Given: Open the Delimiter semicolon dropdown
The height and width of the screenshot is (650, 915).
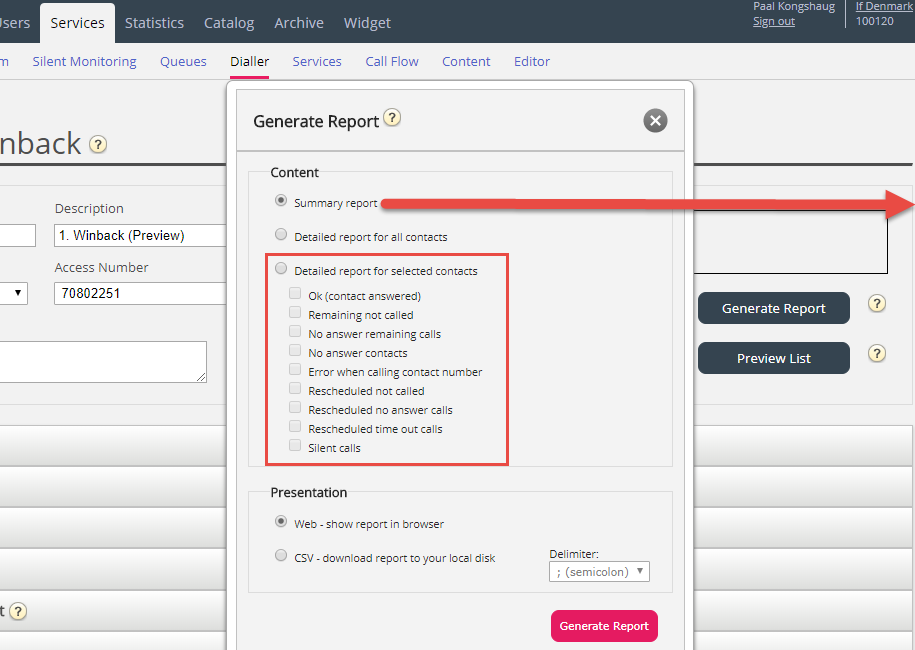Looking at the screenshot, I should click(599, 572).
